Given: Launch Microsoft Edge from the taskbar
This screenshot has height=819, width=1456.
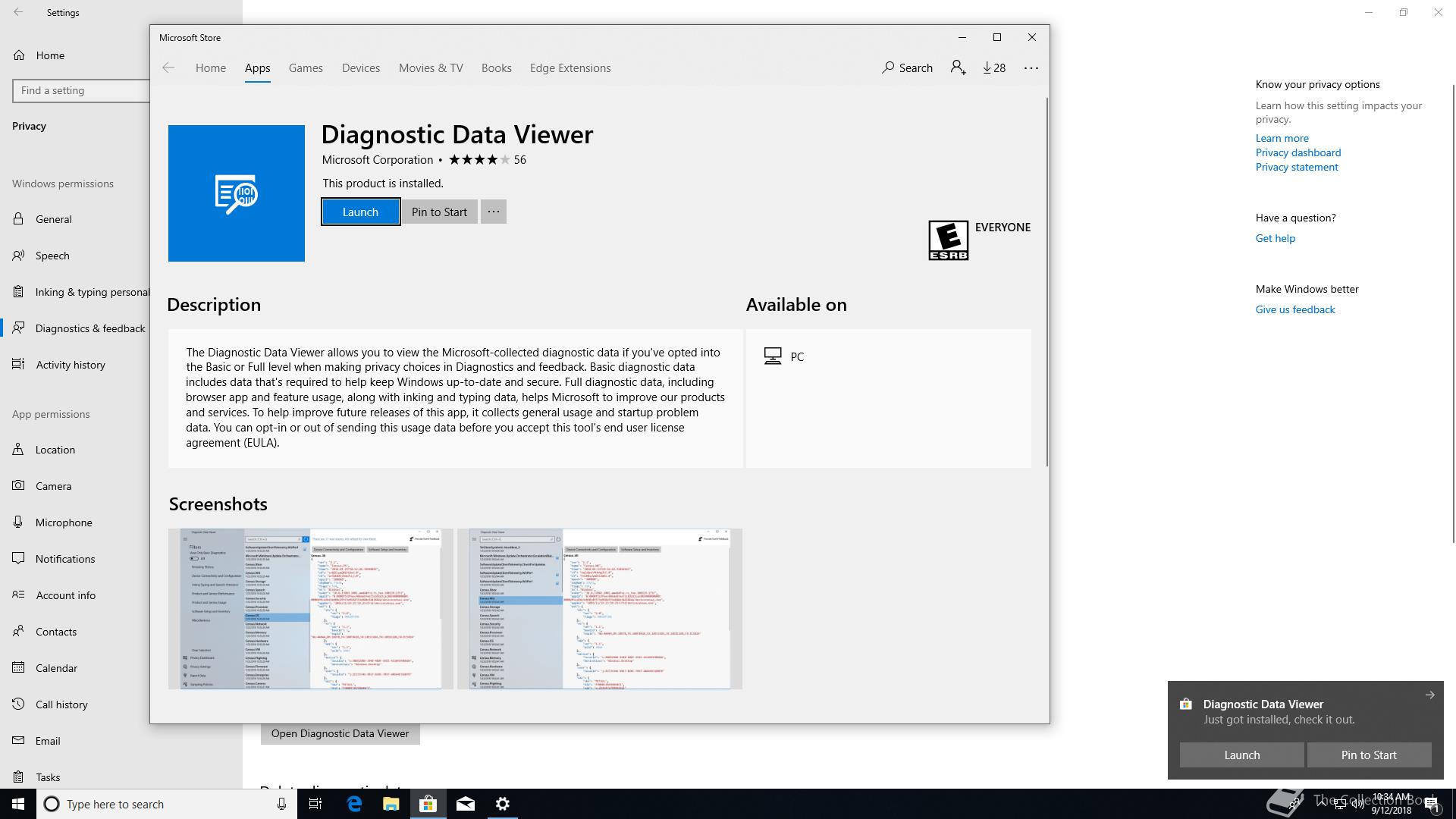Looking at the screenshot, I should click(x=354, y=804).
